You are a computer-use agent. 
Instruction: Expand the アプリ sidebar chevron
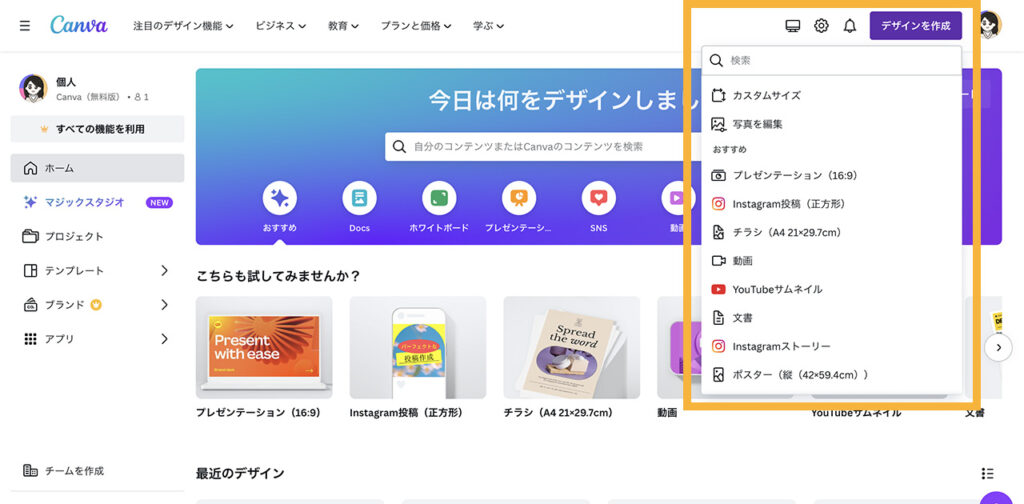[x=165, y=339]
